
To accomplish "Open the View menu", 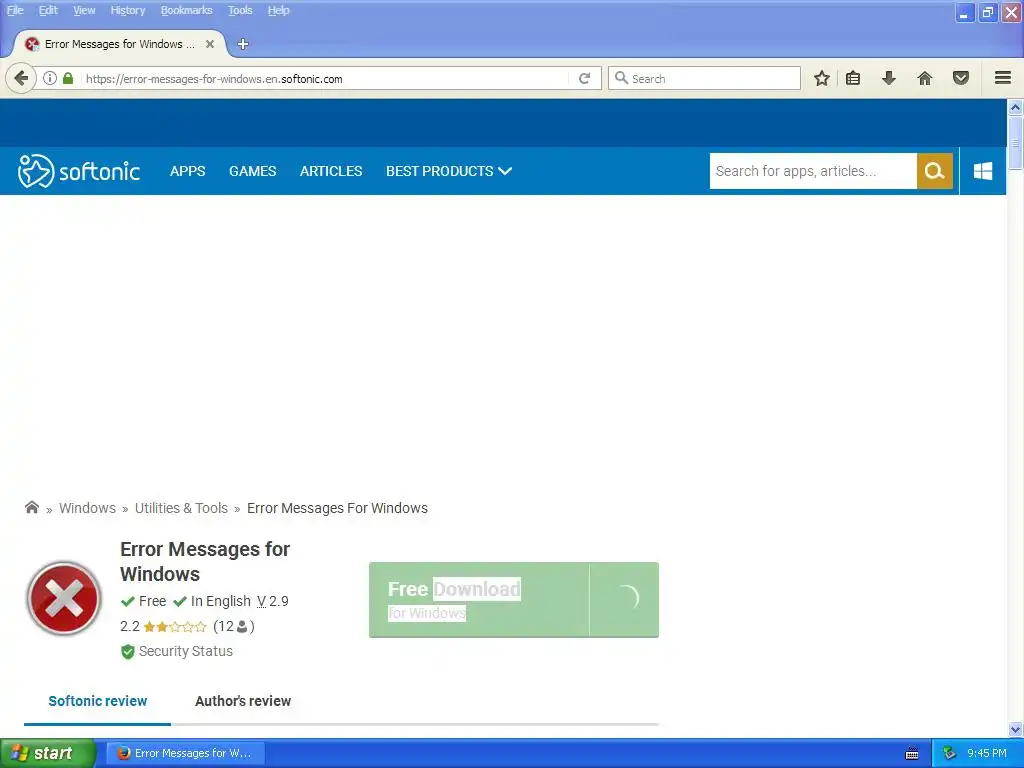I will click(84, 10).
